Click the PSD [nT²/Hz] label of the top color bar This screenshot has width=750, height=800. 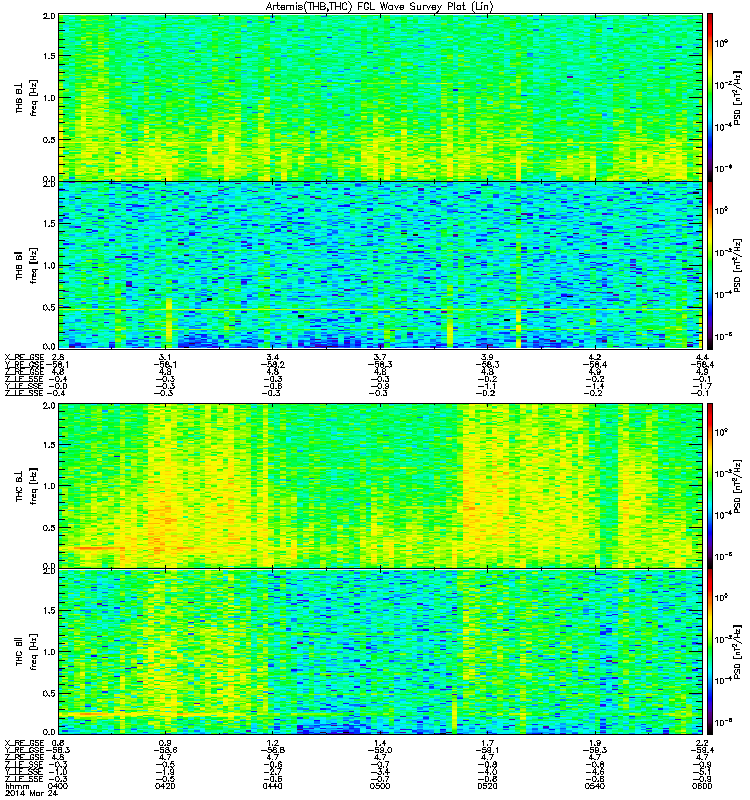pyautogui.click(x=737, y=98)
